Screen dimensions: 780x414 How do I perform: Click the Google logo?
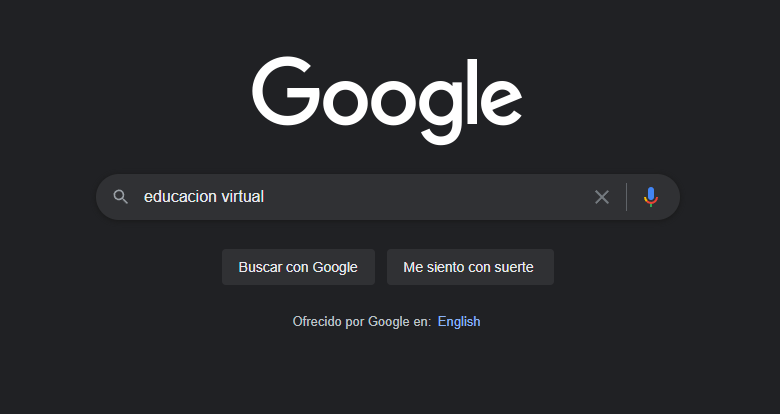point(387,100)
